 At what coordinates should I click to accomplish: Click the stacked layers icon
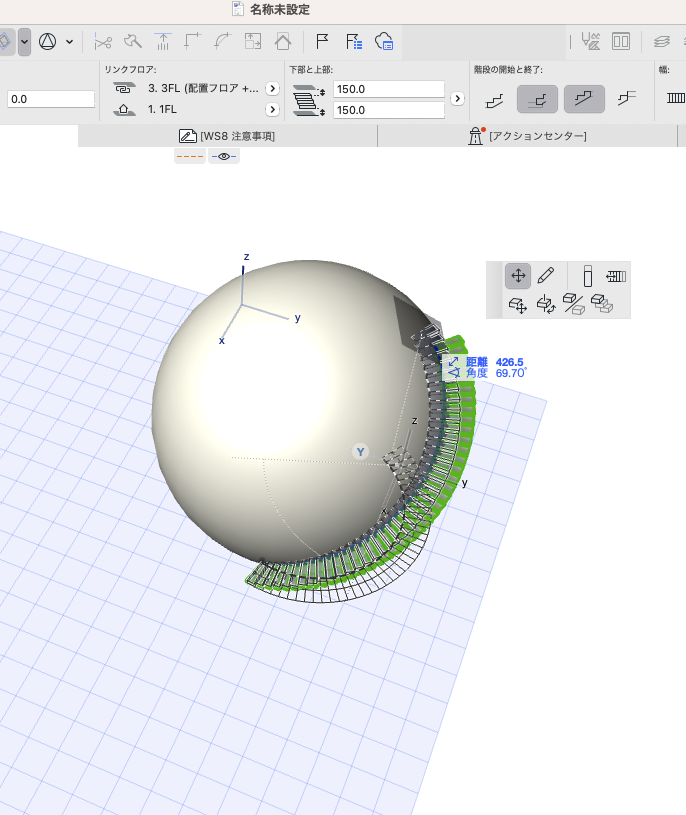662,41
